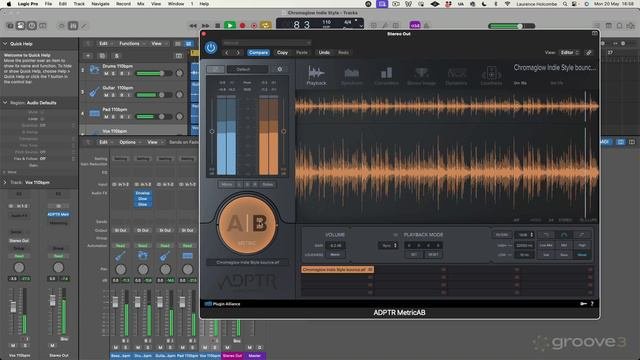Viewport: 640px width, 360px height.
Task: Click the add track plus button
Action: pyautogui.click(x=88, y=56)
